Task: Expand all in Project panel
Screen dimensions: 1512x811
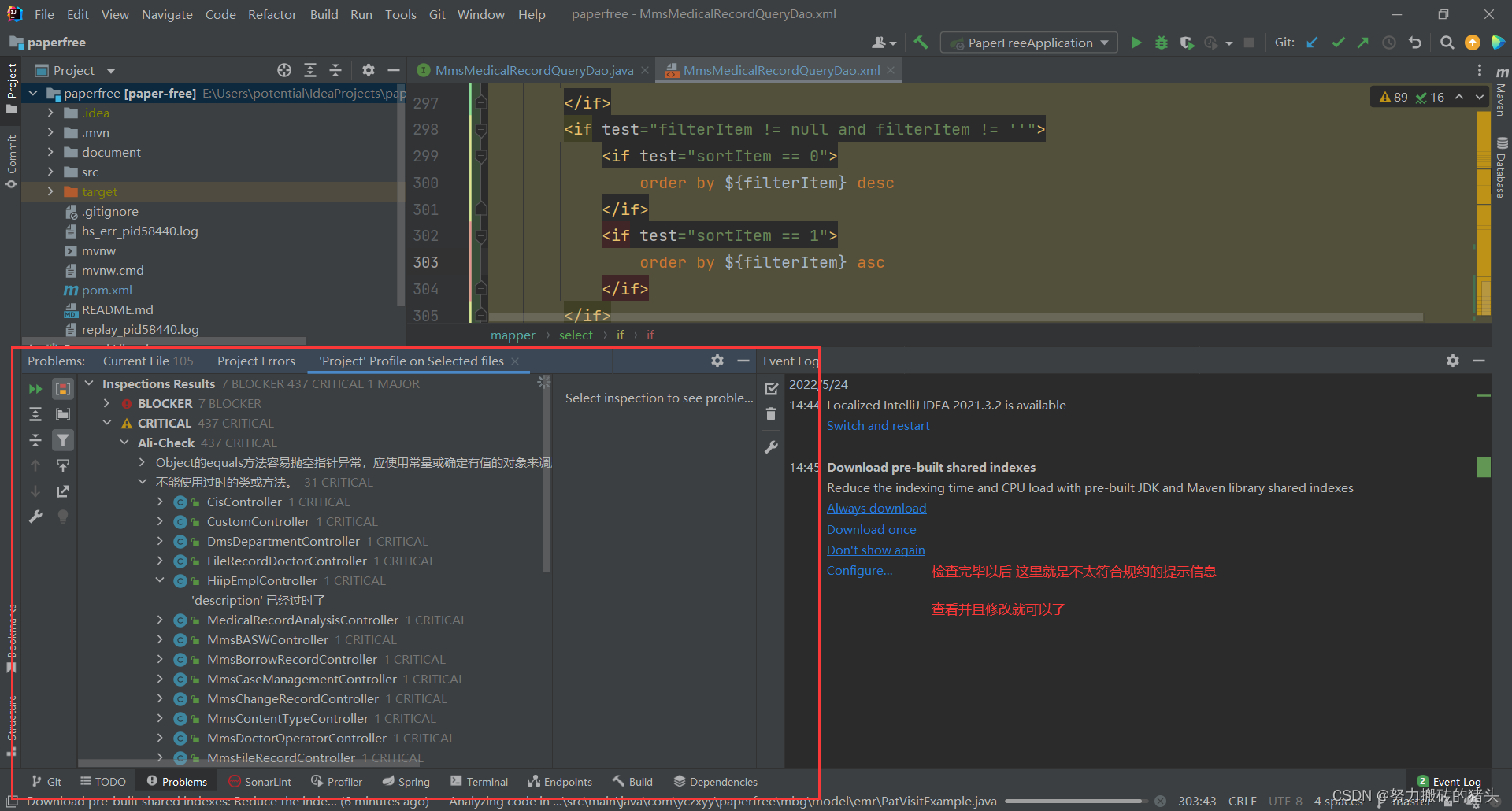Action: (x=310, y=70)
